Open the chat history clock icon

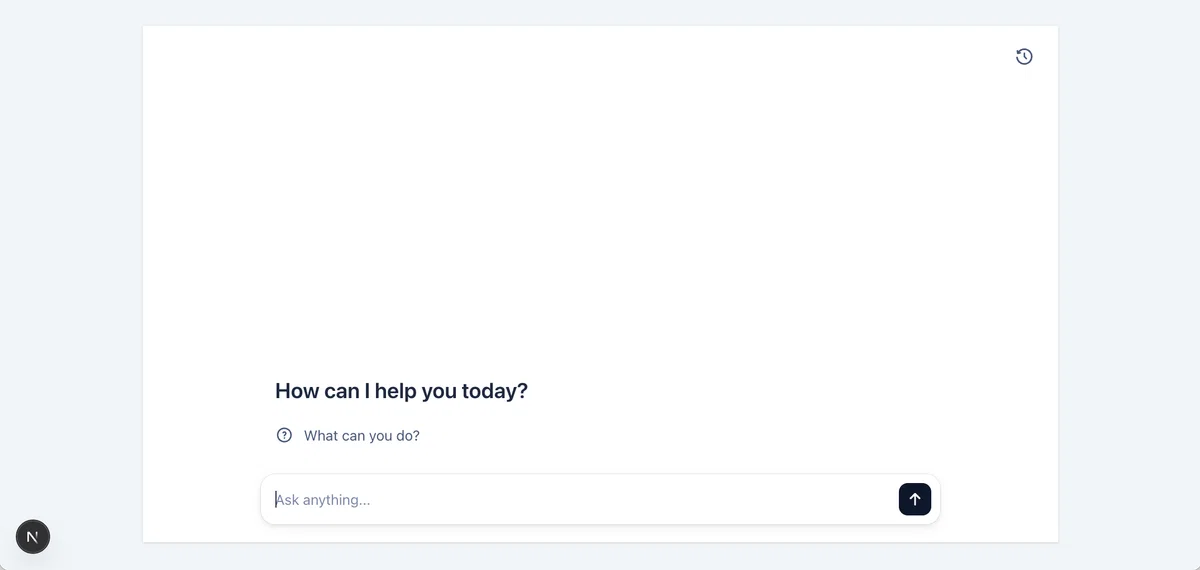1024,57
